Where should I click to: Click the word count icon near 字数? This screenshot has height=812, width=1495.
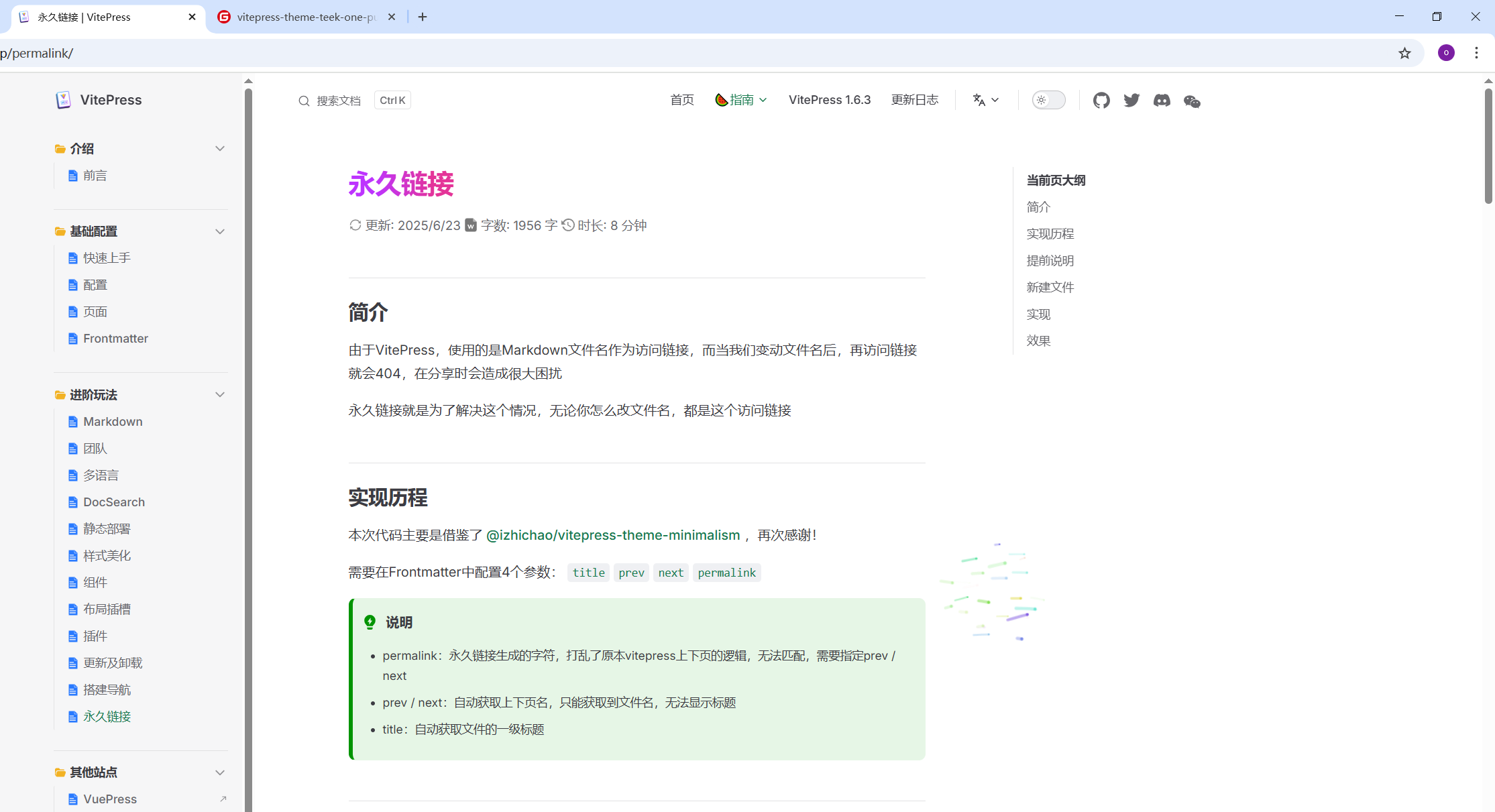click(471, 225)
